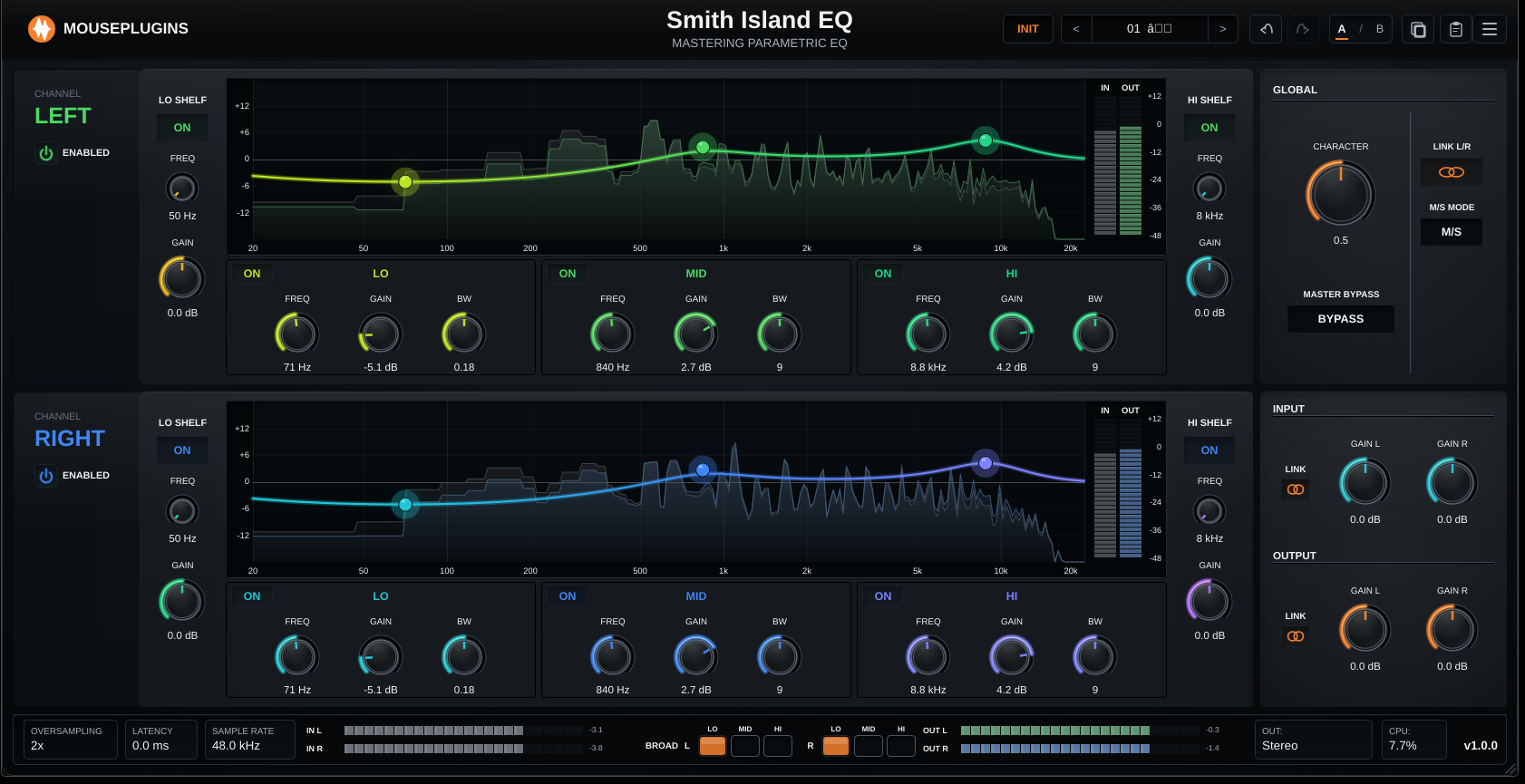Click the paste clipboard icon
This screenshot has width=1525, height=784.
1455,29
